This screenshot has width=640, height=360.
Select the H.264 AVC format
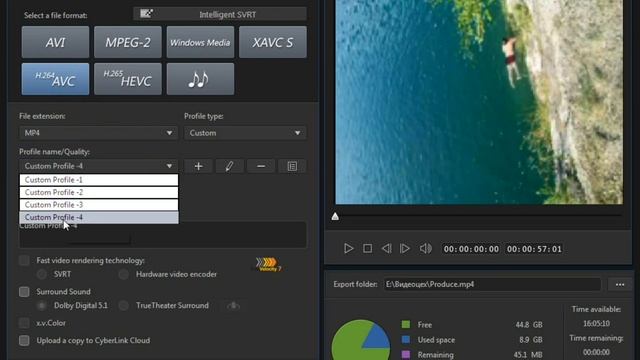pos(55,79)
